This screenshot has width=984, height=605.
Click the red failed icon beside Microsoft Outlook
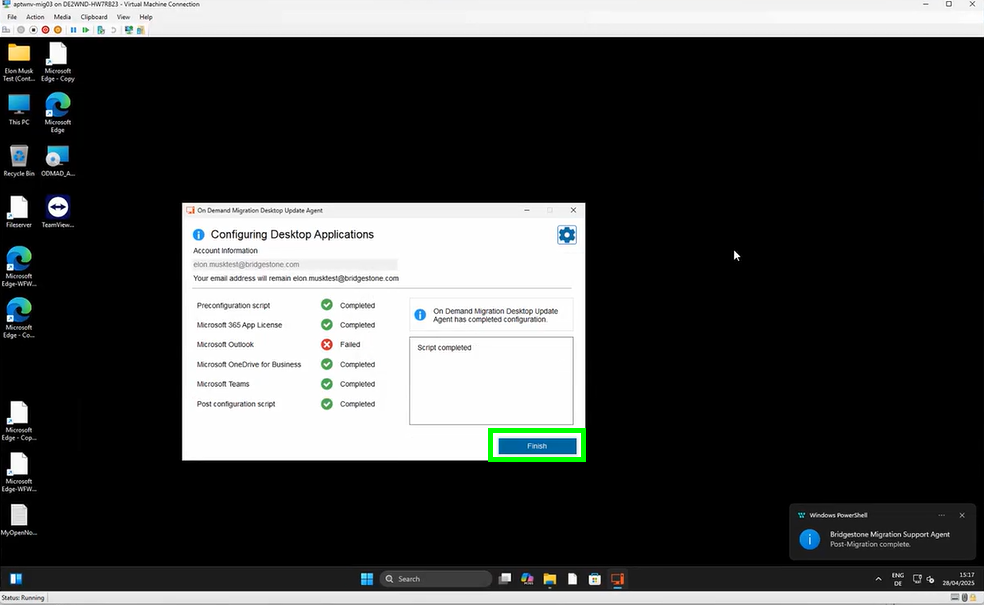click(327, 345)
